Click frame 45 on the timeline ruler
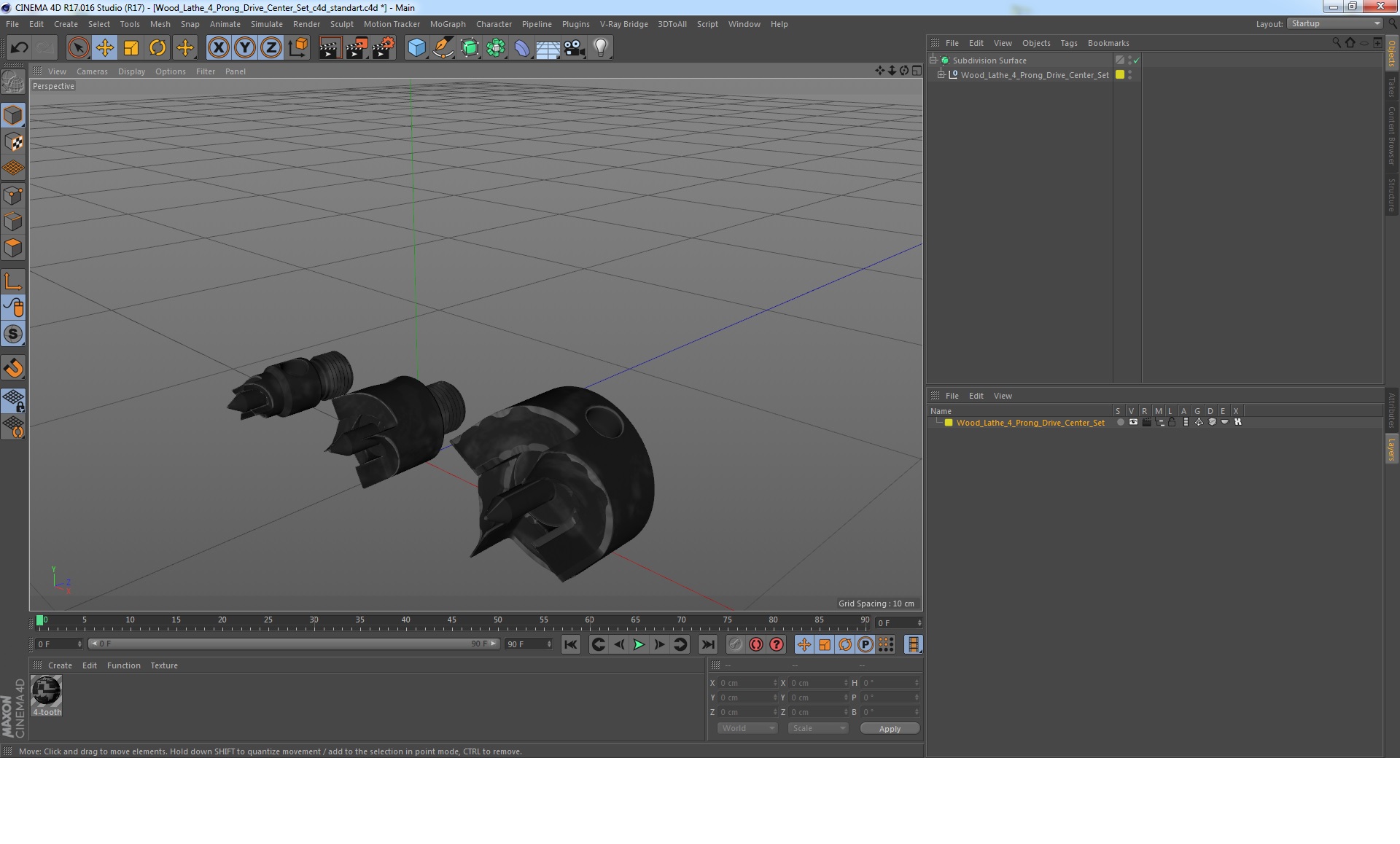1400x844 pixels. (452, 620)
